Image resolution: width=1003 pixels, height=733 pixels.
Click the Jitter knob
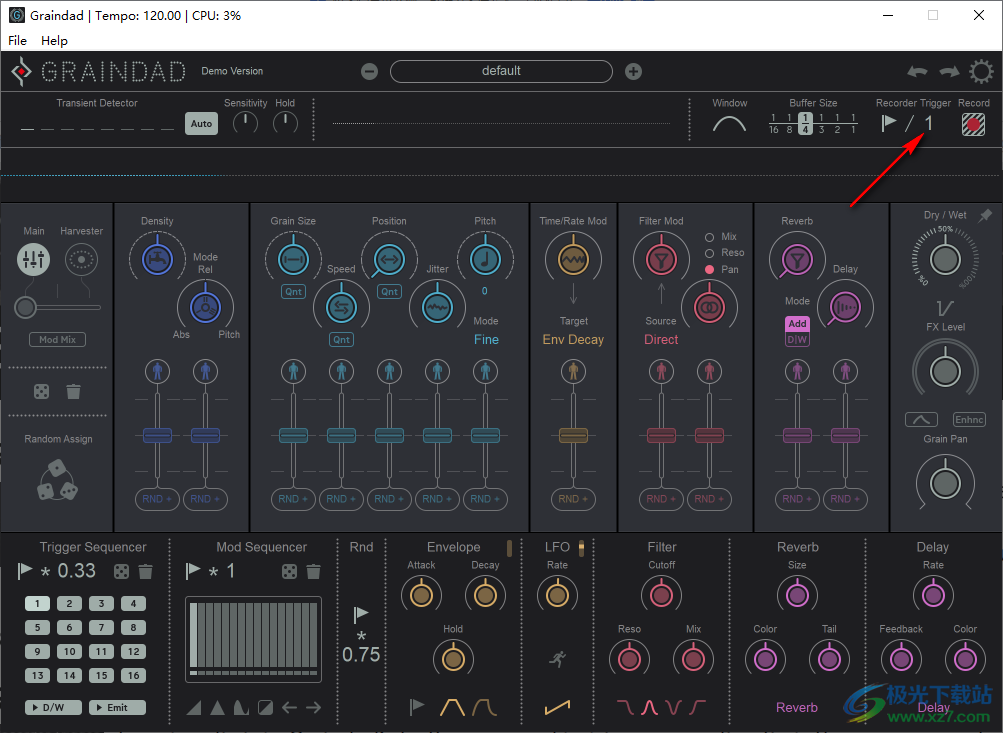click(438, 307)
